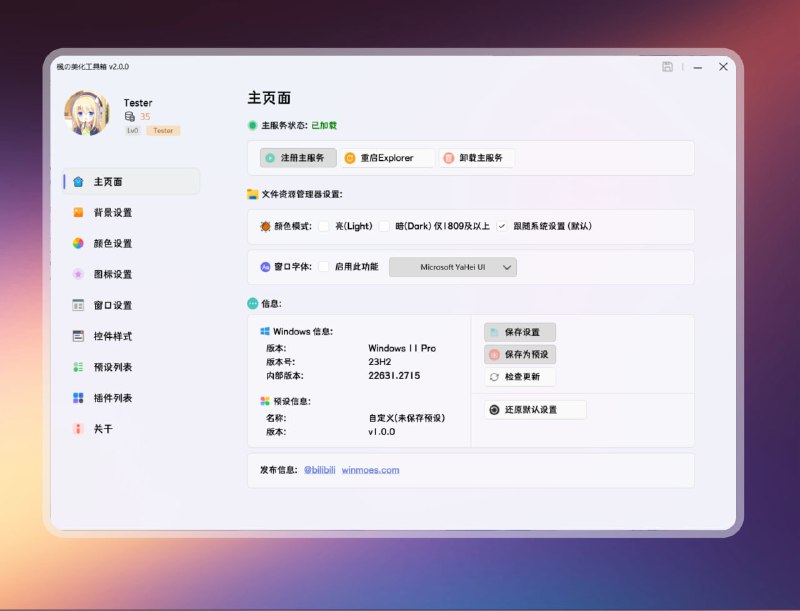This screenshot has width=800, height=611.
Task: Expand the font selection combo box arrow
Action: click(507, 267)
